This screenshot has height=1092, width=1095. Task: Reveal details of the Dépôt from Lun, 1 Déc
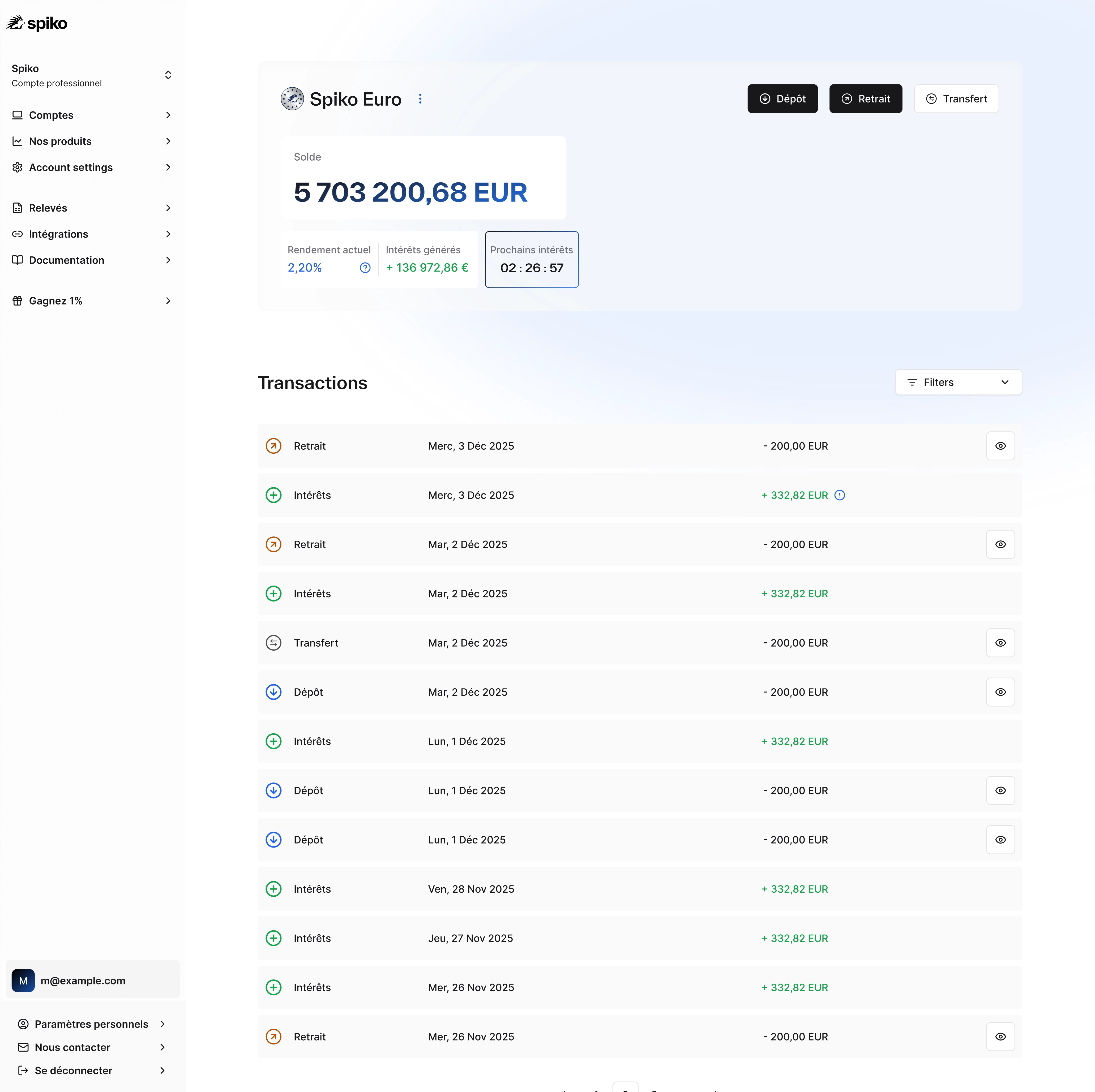[1000, 790]
